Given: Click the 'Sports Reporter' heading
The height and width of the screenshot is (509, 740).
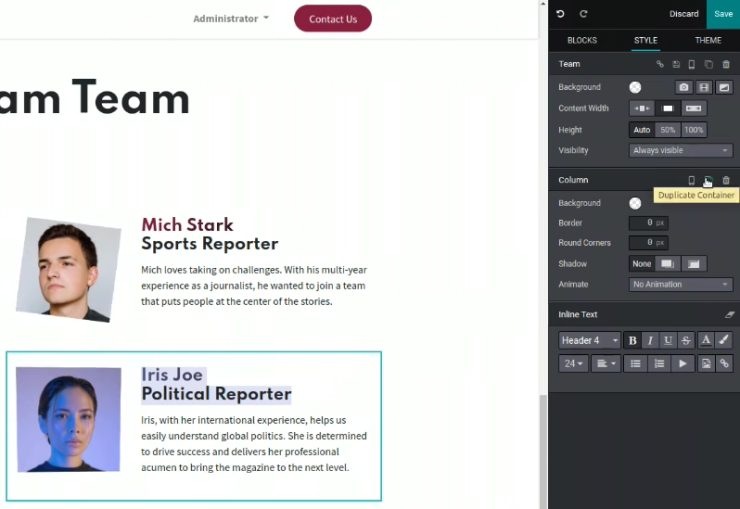Looking at the screenshot, I should (x=210, y=244).
